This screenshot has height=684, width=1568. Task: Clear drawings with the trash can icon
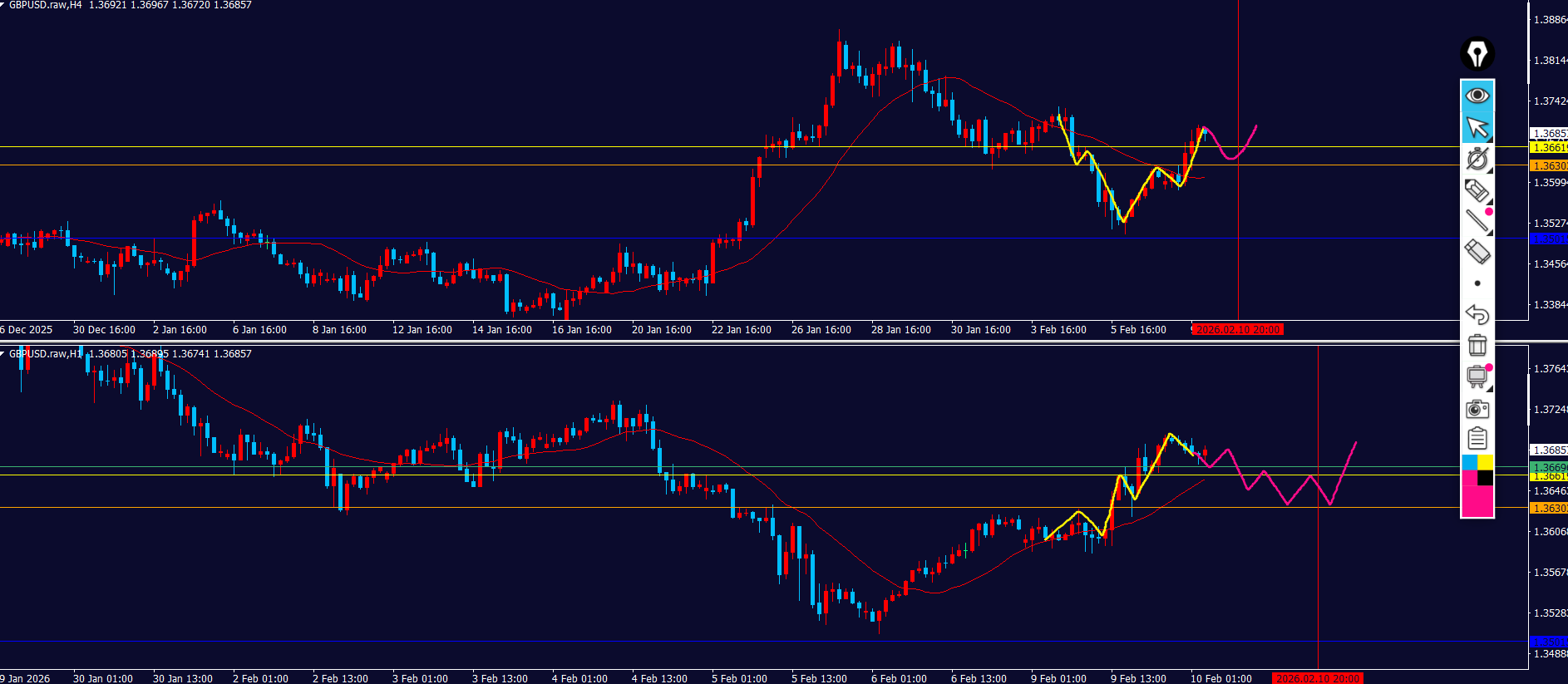click(1477, 344)
